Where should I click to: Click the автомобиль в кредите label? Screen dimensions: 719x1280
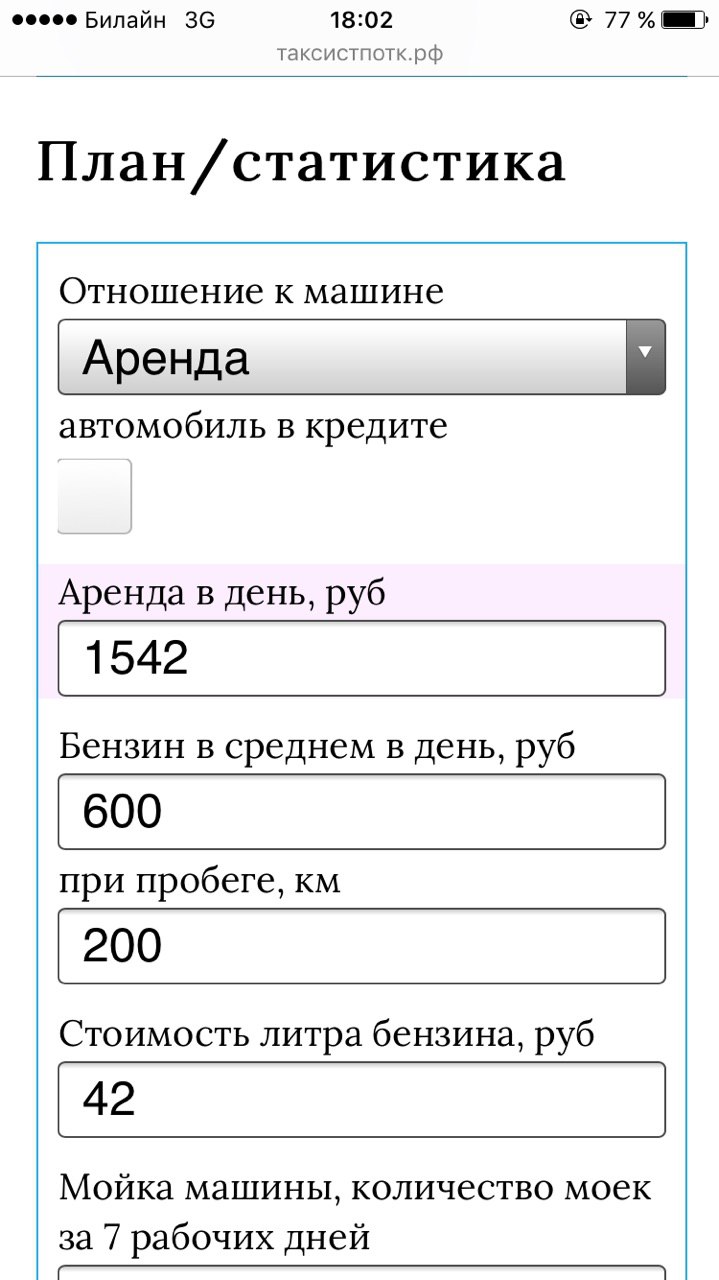coord(253,427)
